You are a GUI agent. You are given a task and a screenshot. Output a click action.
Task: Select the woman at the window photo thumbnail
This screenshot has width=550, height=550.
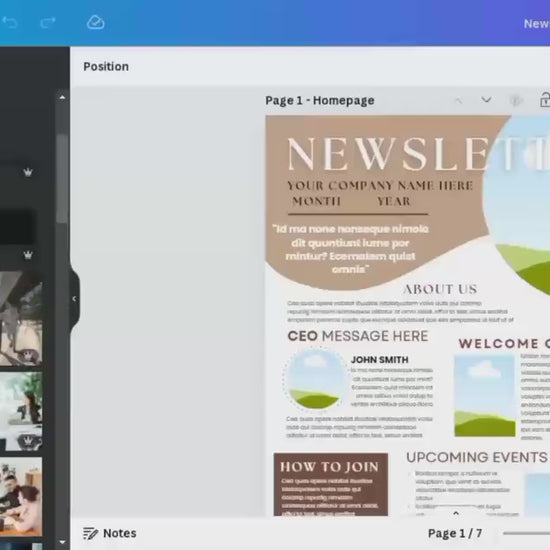(21, 411)
